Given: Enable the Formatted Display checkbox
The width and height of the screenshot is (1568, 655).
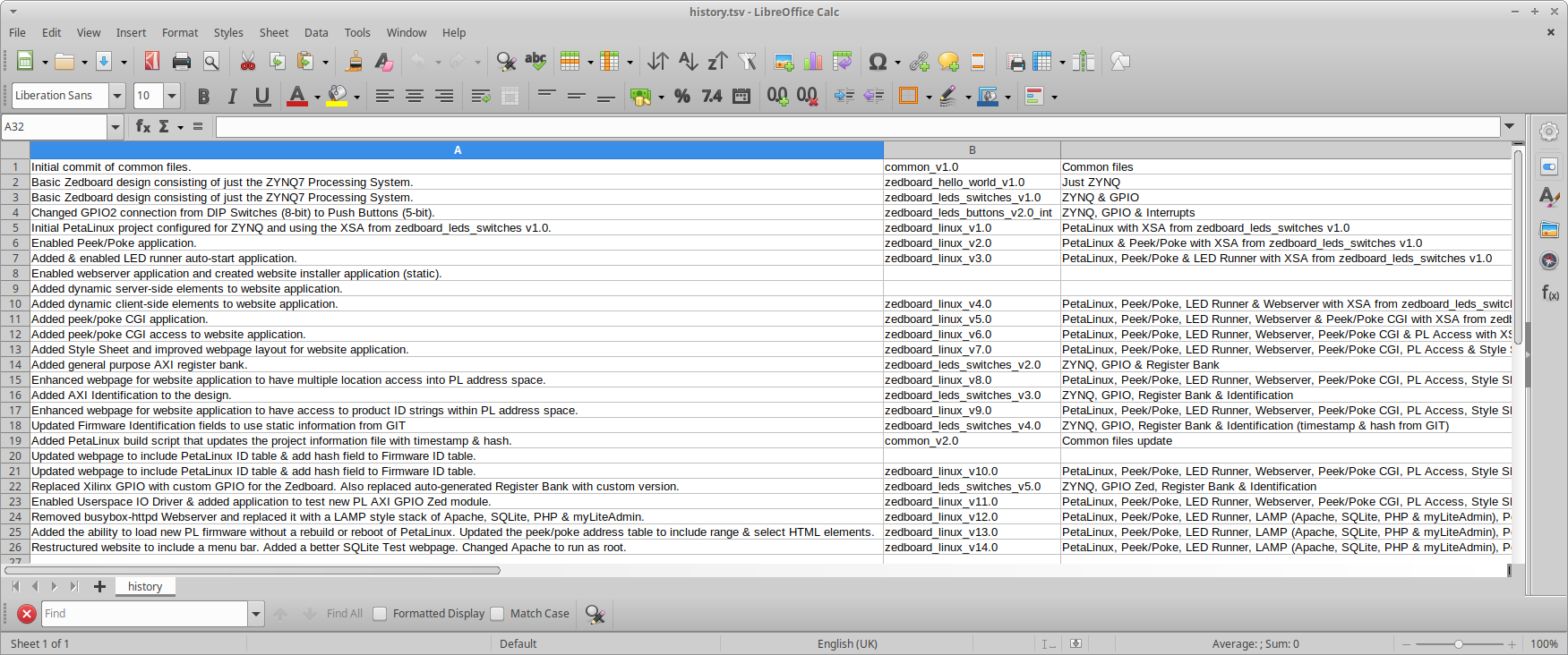Looking at the screenshot, I should (380, 614).
